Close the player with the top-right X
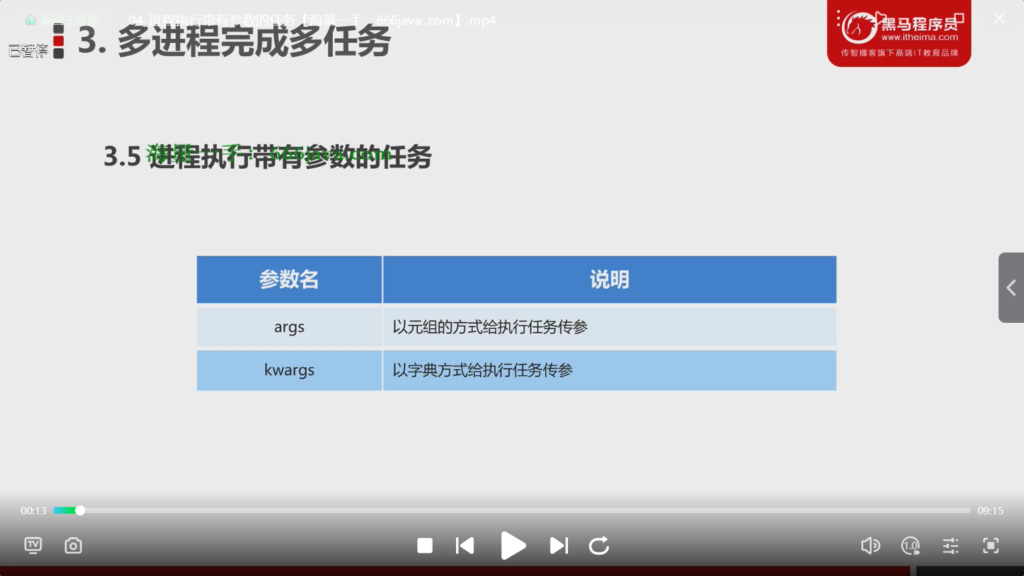This screenshot has width=1024, height=576. click(x=997, y=19)
